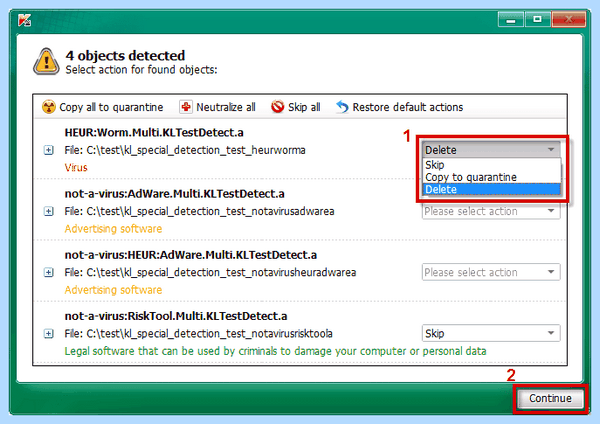The height and width of the screenshot is (424, 600).
Task: Choose Skip in the open dropdown list
Action: [x=491, y=165]
